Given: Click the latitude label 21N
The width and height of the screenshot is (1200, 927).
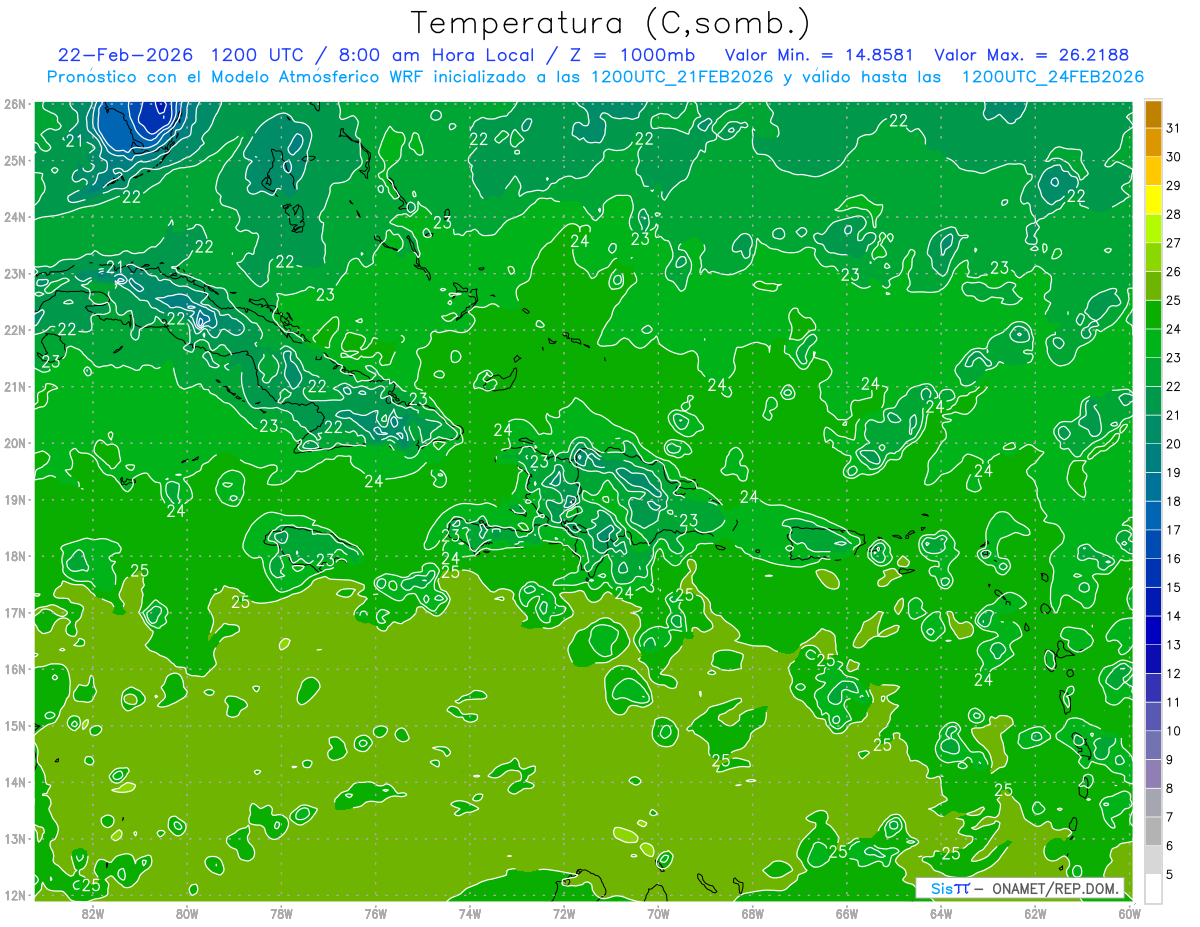Looking at the screenshot, I should coord(14,386).
